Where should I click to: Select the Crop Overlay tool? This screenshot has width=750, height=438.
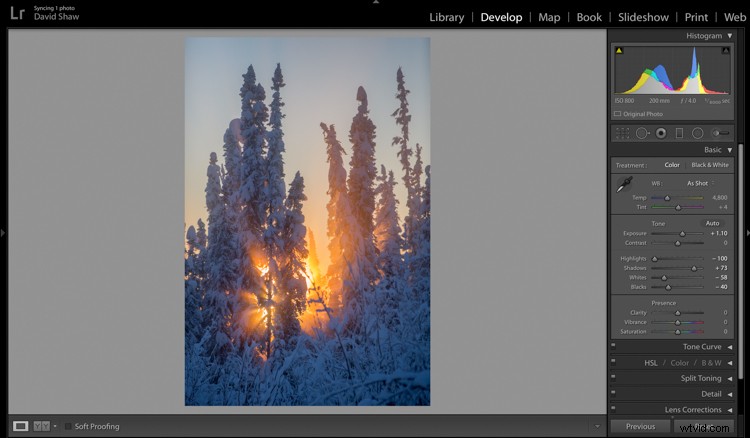pos(622,133)
